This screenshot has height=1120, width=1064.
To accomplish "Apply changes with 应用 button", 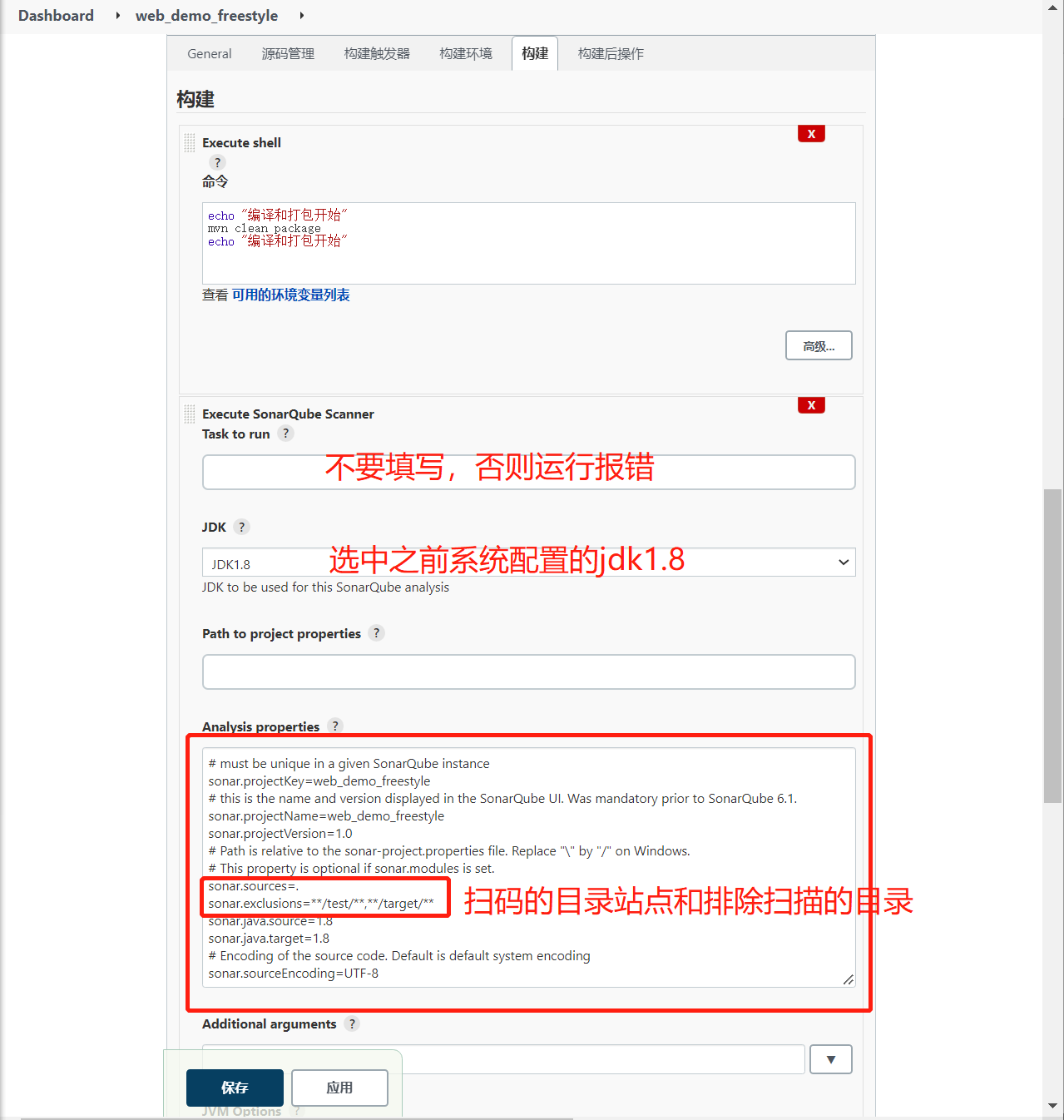I will coord(339,1088).
